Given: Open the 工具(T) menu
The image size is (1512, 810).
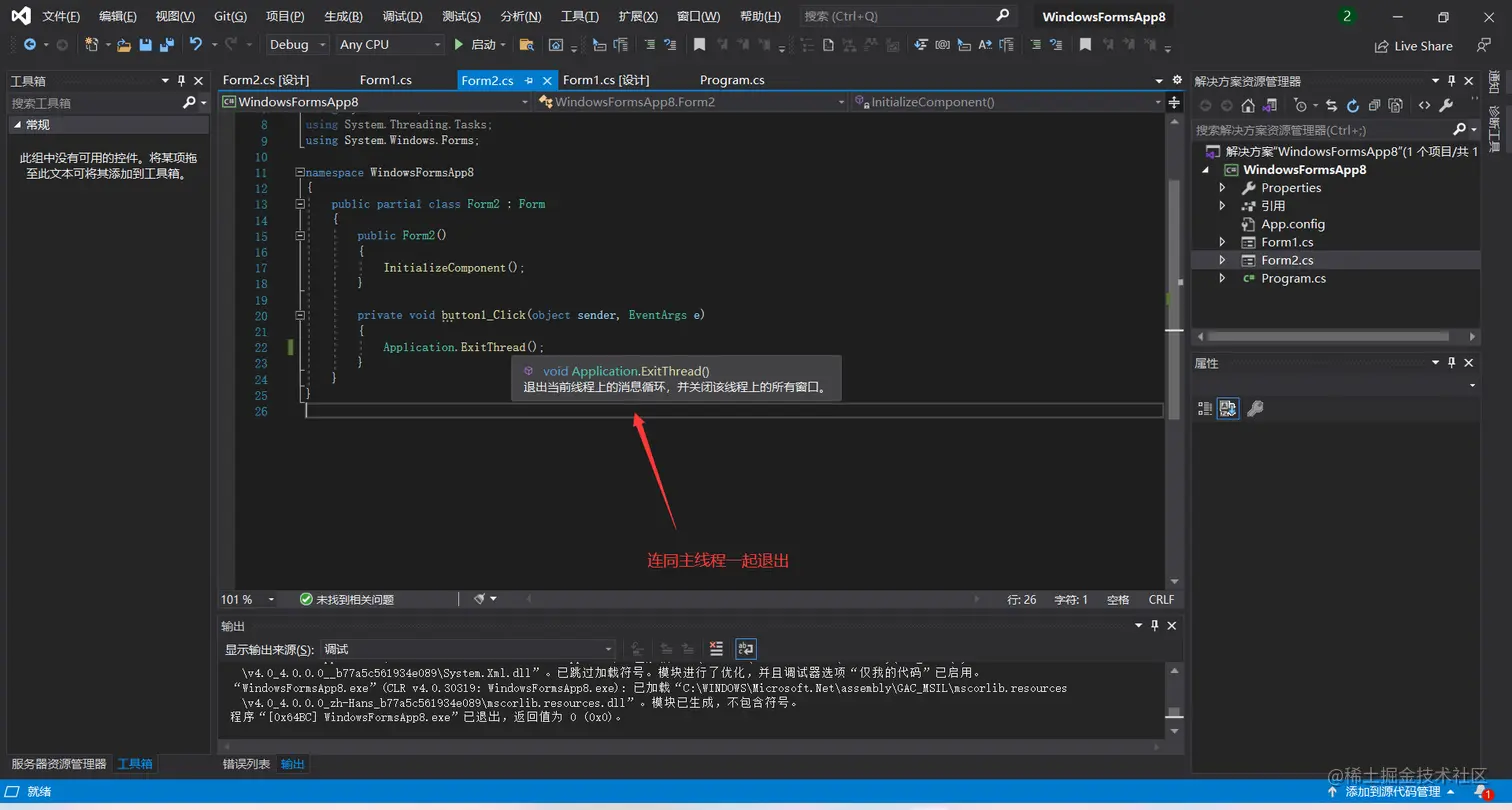Looking at the screenshot, I should click(x=580, y=16).
